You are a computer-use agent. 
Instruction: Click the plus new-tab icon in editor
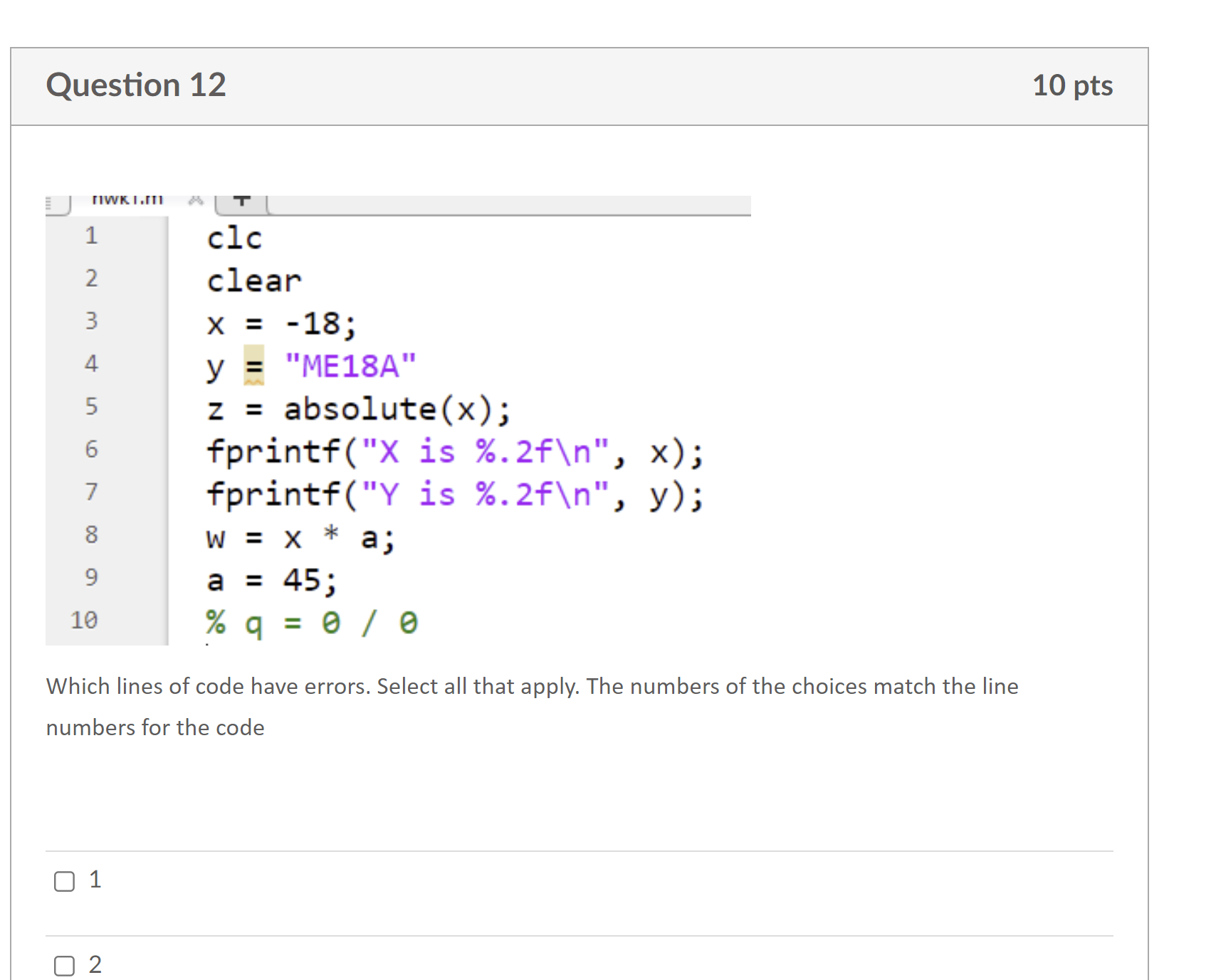(242, 200)
